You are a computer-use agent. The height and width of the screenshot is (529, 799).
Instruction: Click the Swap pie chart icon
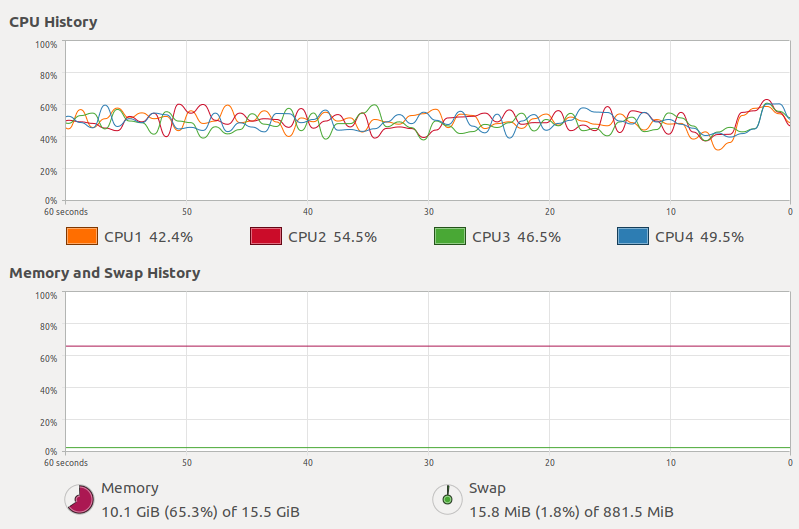point(446,499)
